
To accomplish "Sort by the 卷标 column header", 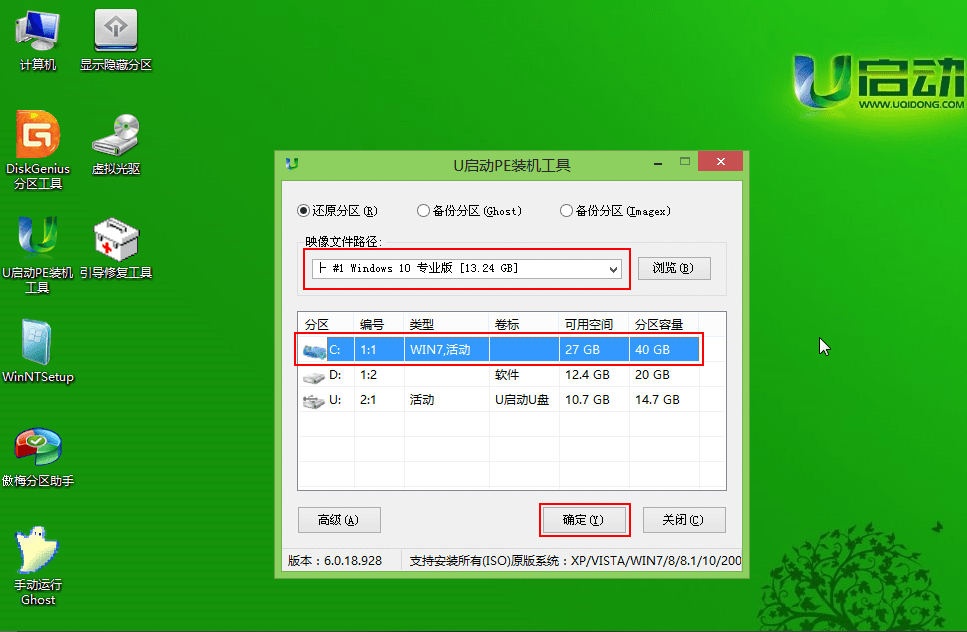I will (x=524, y=324).
